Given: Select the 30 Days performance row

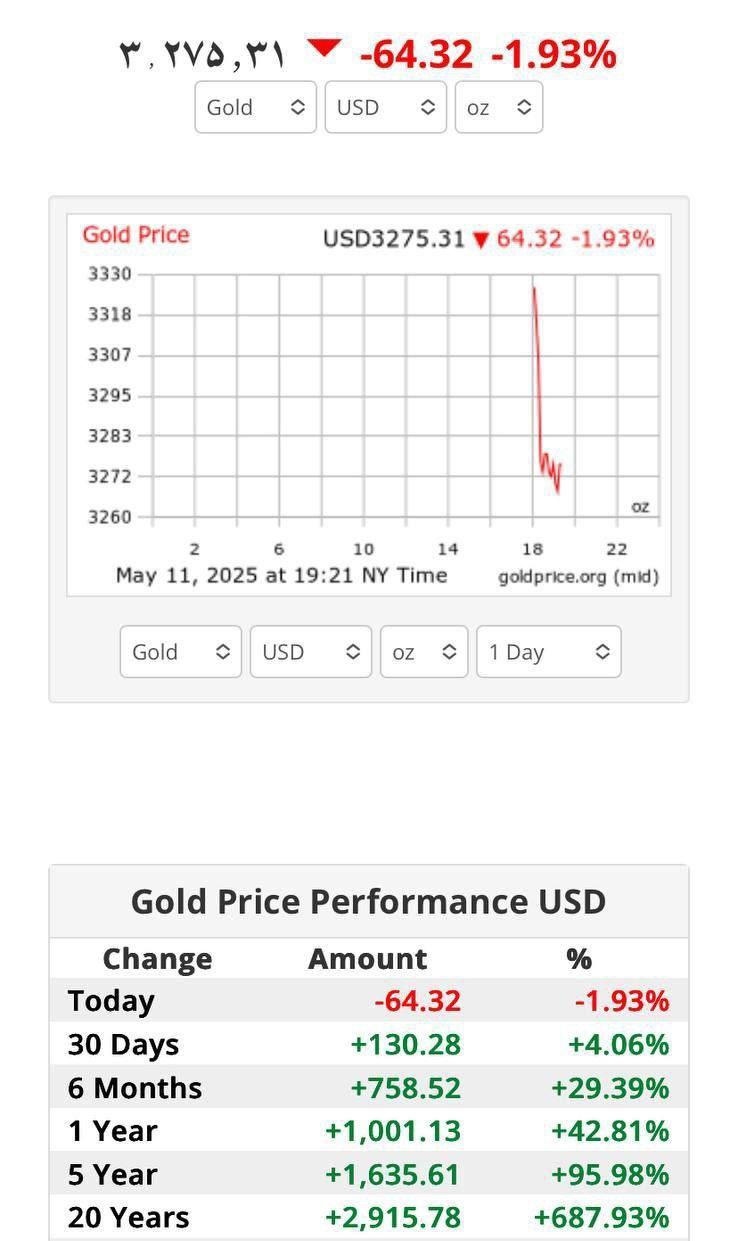Looking at the screenshot, I should tap(368, 1044).
